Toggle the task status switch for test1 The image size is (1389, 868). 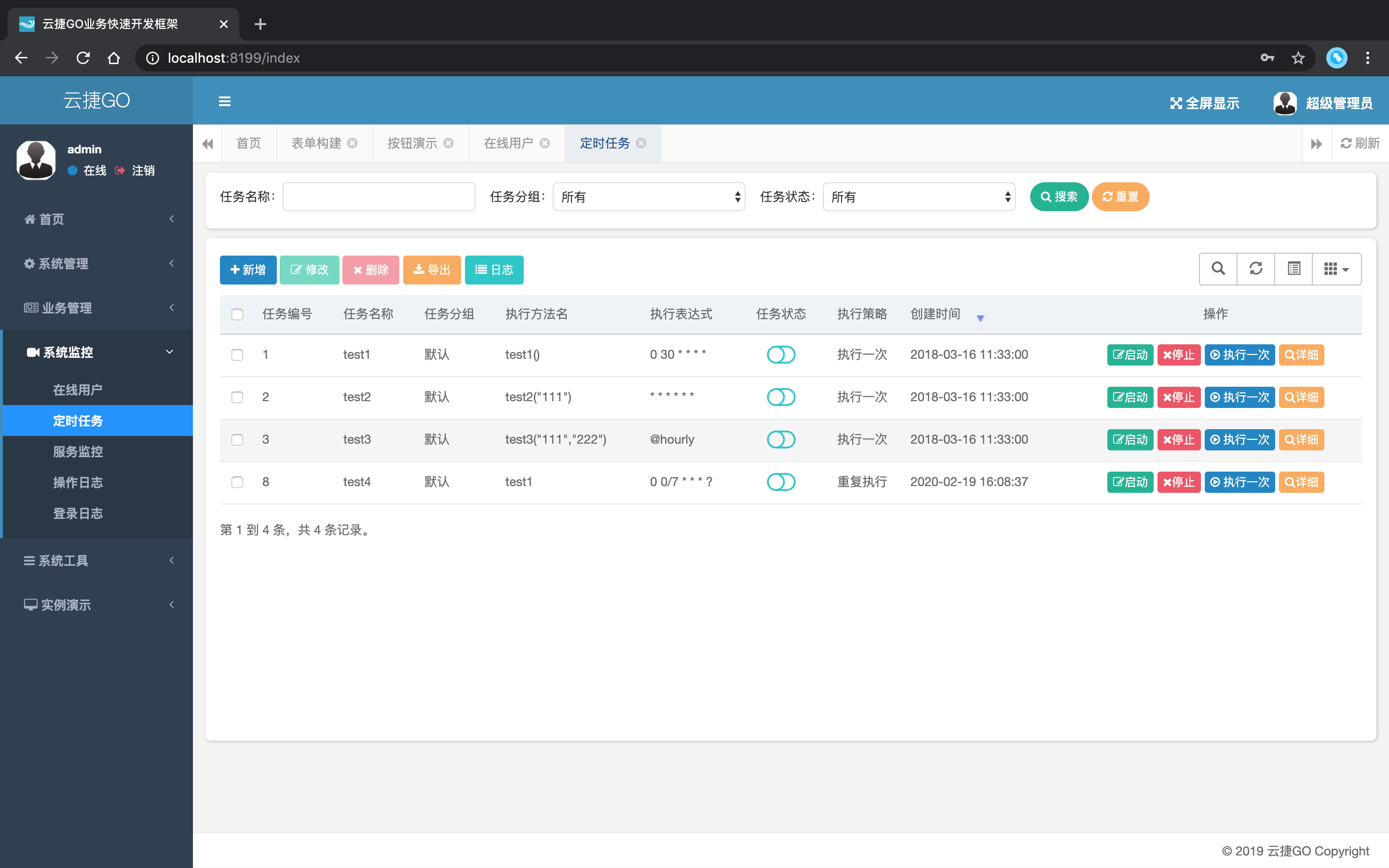(x=781, y=355)
